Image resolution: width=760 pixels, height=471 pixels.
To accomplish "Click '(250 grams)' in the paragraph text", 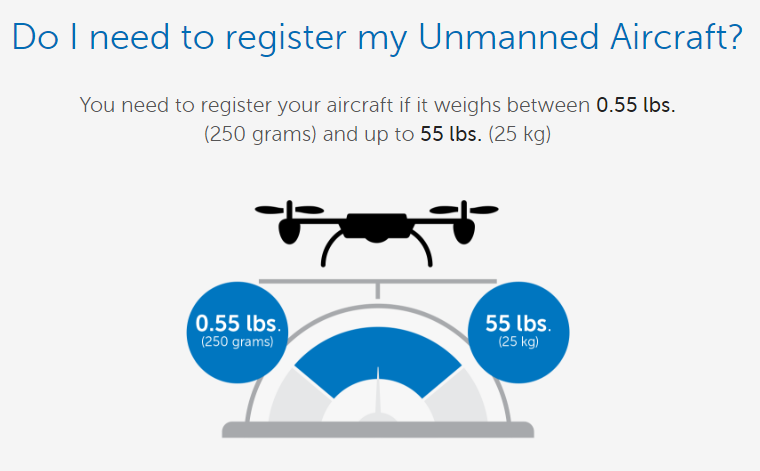I will [x=260, y=135].
